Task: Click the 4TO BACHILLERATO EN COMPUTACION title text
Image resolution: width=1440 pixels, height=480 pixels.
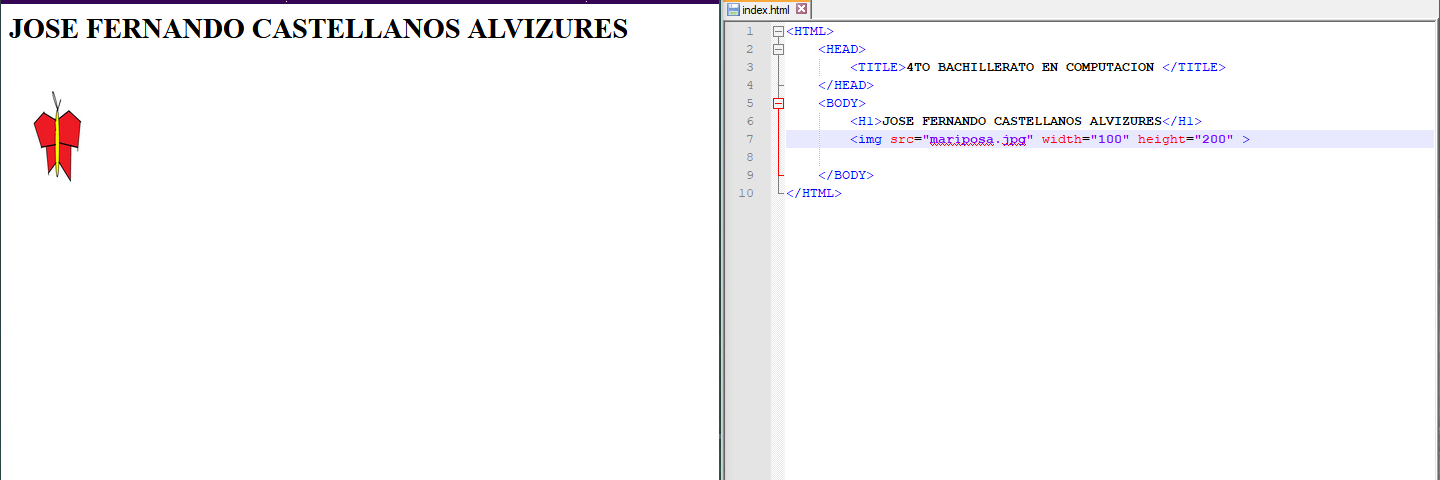Action: tap(1030, 68)
